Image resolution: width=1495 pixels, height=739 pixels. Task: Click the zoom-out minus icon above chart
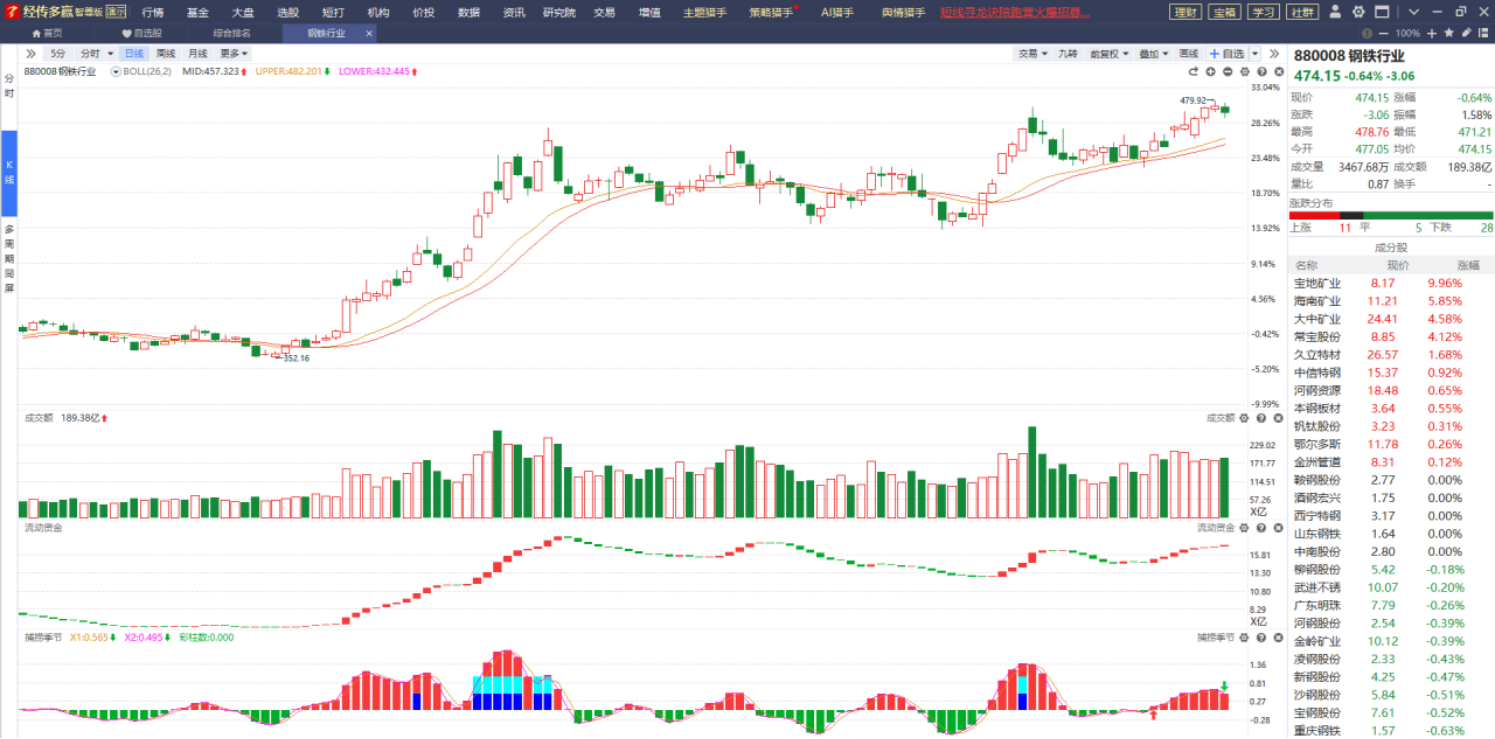coord(1227,72)
